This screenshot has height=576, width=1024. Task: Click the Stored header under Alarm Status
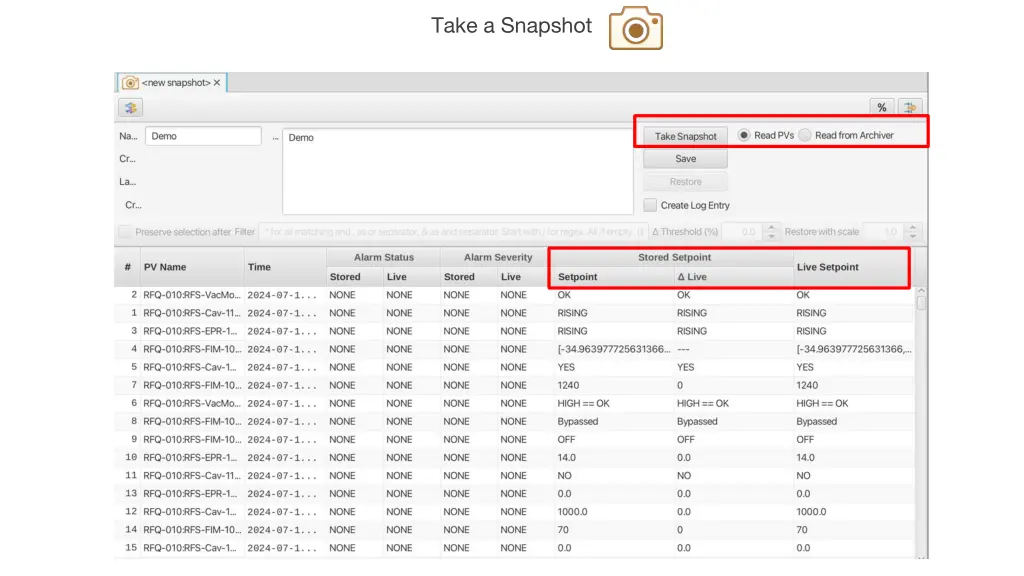(x=355, y=277)
